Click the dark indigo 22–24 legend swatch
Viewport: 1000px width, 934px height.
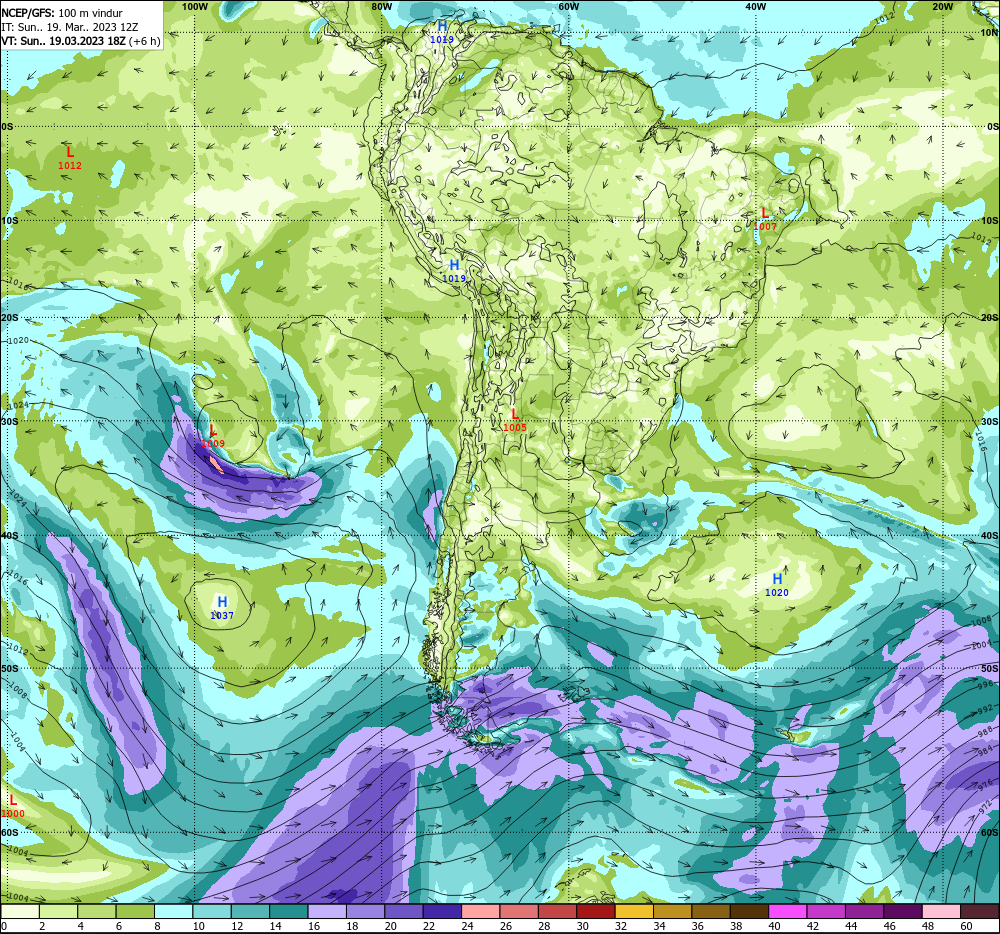[x=443, y=912]
